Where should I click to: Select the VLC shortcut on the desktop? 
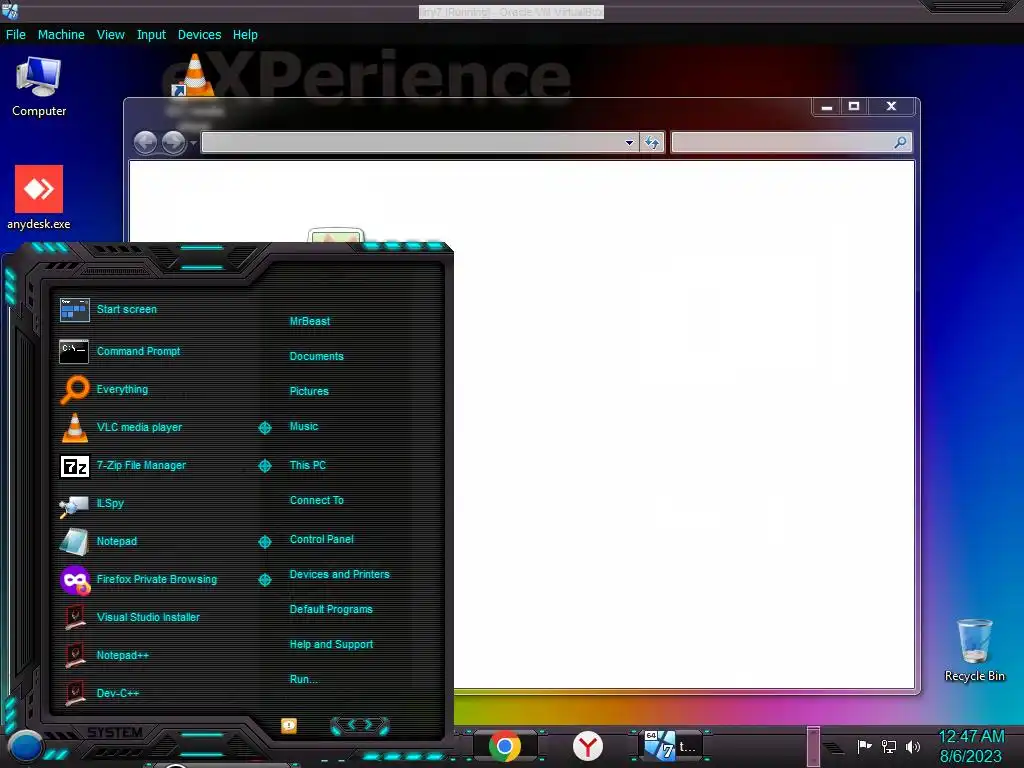pos(194,75)
